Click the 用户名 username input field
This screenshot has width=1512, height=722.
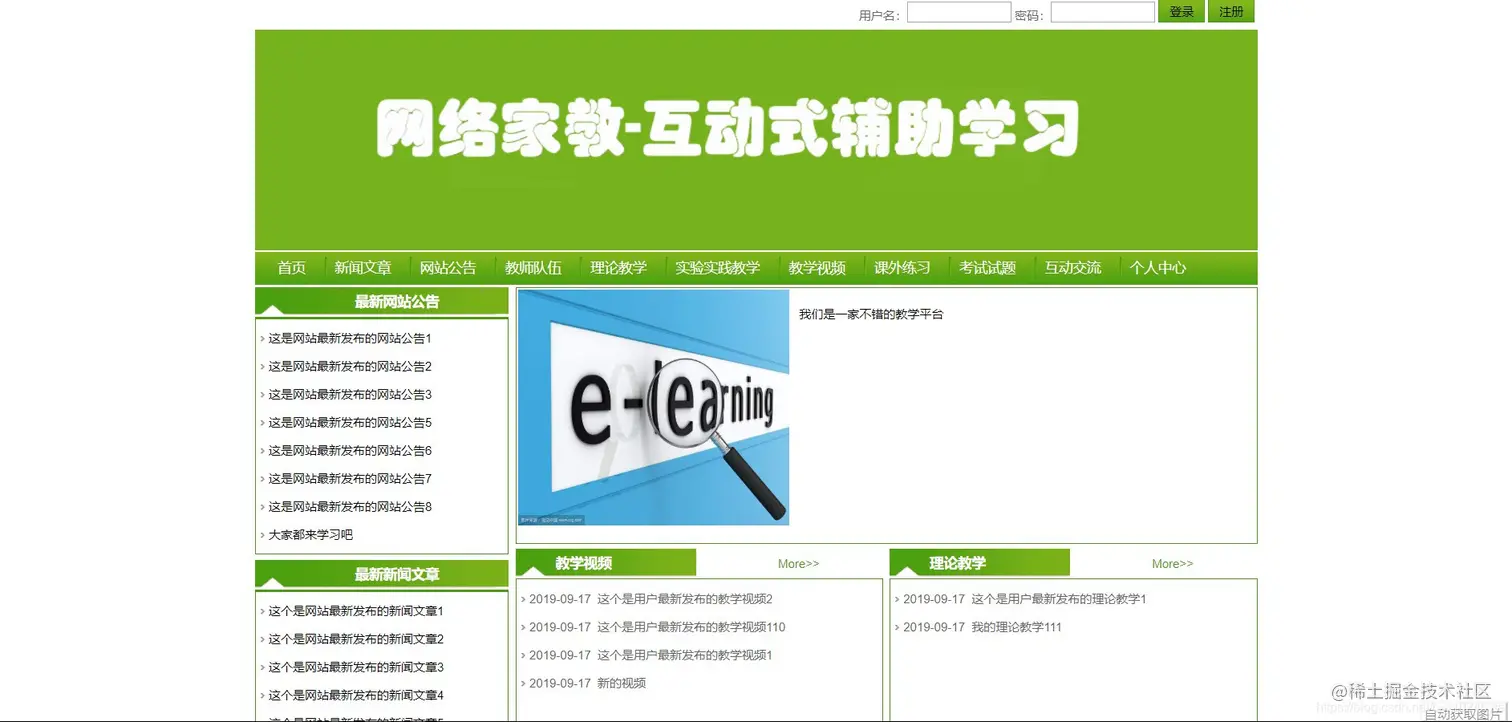point(958,12)
